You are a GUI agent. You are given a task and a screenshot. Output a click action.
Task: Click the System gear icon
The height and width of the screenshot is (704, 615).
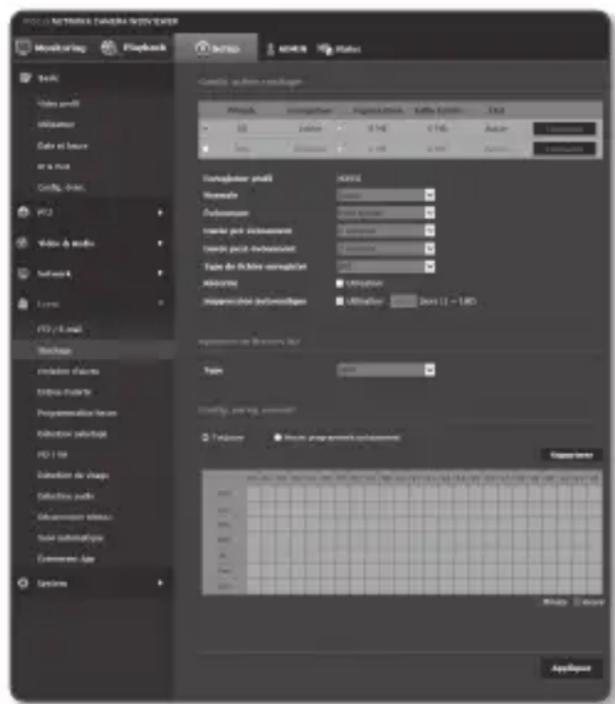coord(22,583)
